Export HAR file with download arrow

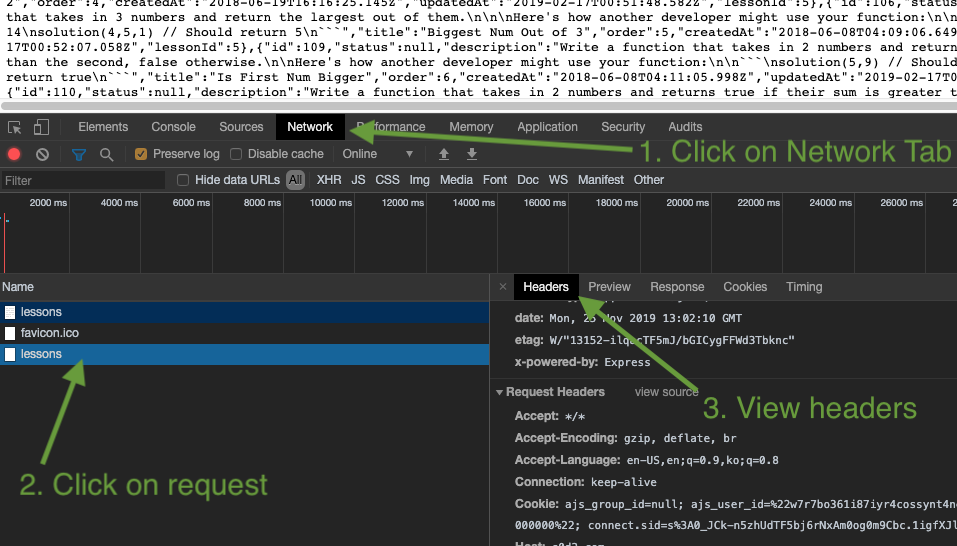(472, 154)
